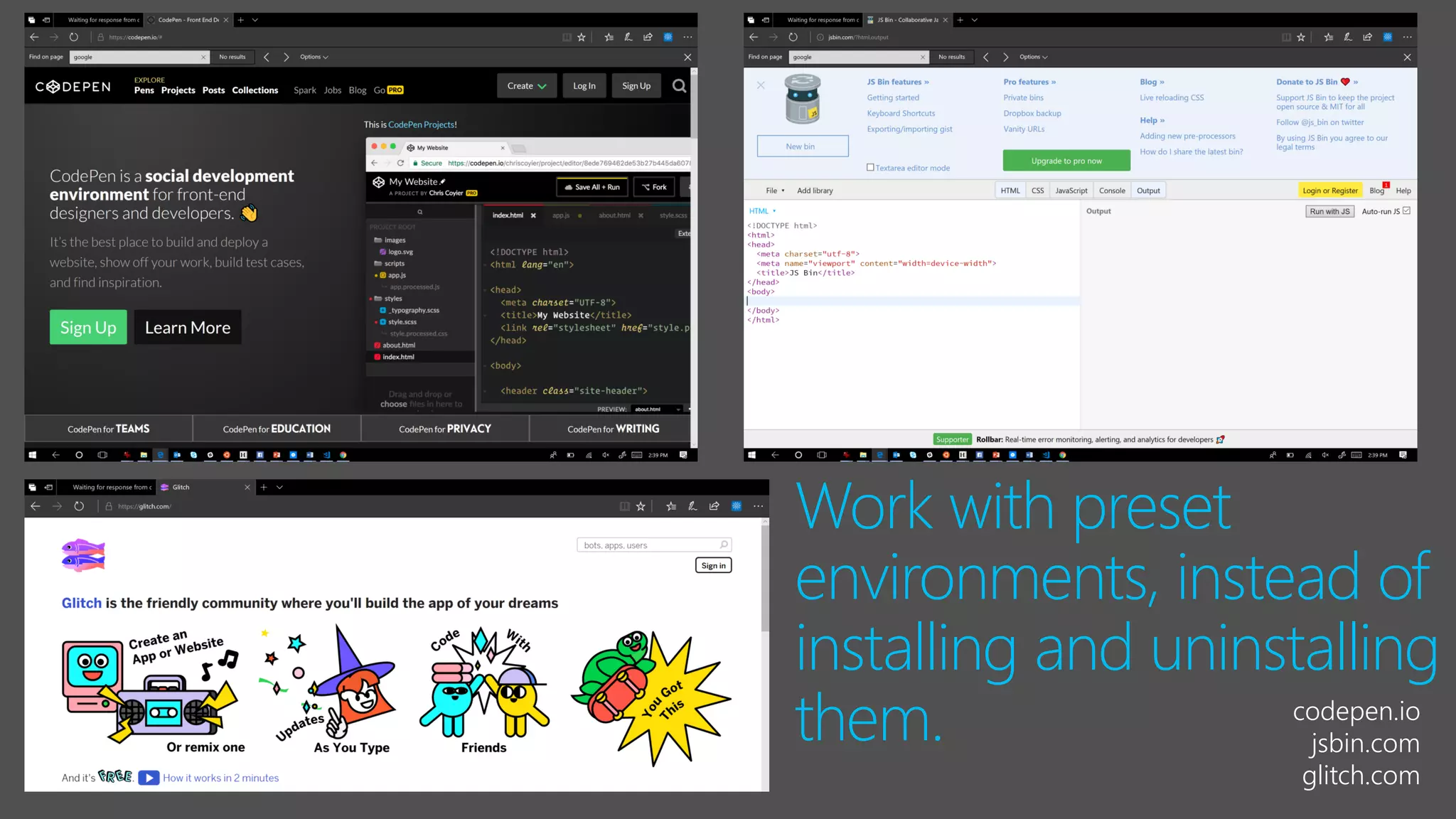This screenshot has width=1456, height=819.
Task: Click the Glitch fish logo
Action: coord(83,555)
